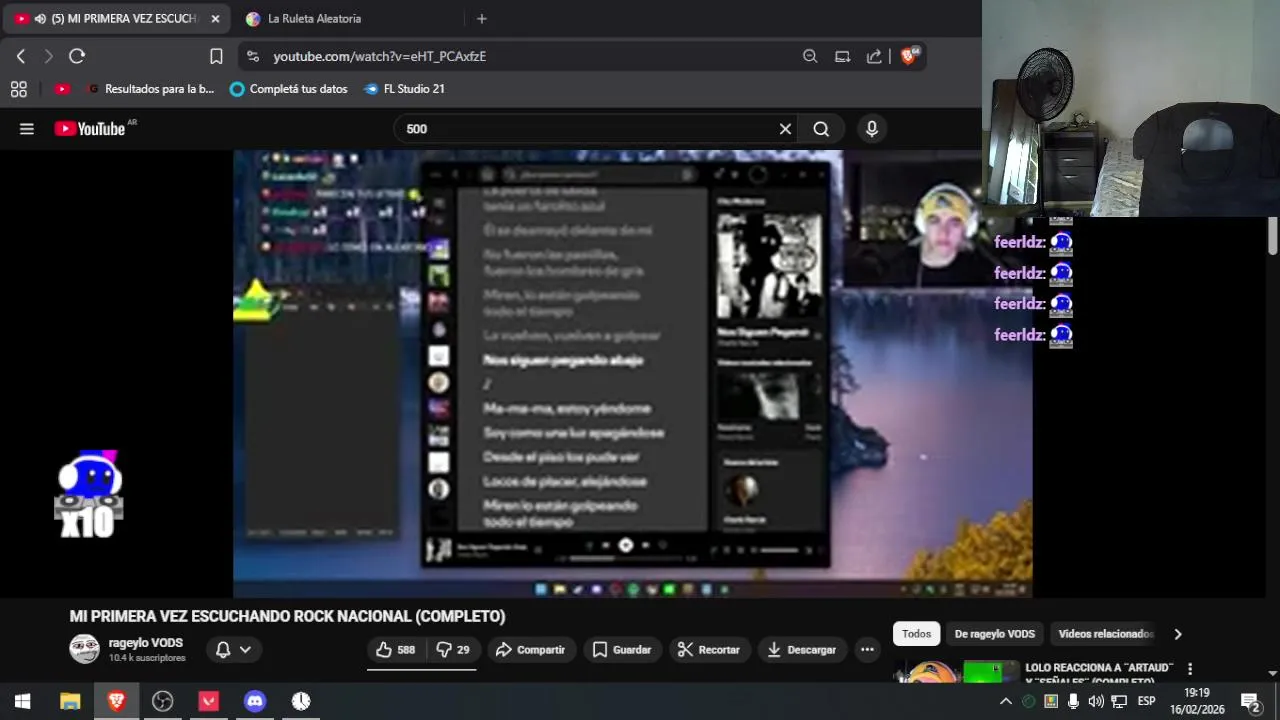Open options menu for LOLO REACCIONA video
Image resolution: width=1280 pixels, height=720 pixels.
[x=1190, y=669]
